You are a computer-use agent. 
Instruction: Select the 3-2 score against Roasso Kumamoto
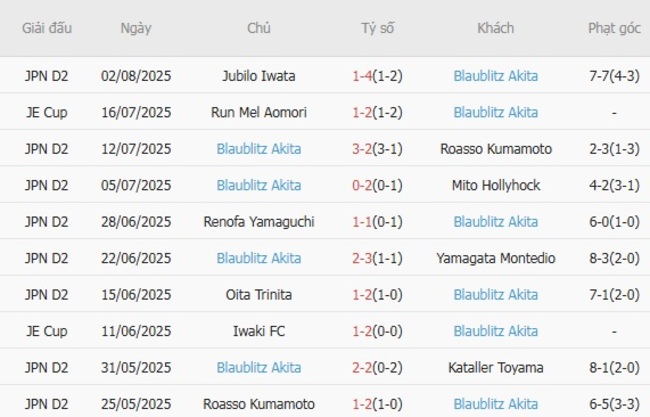(364, 149)
